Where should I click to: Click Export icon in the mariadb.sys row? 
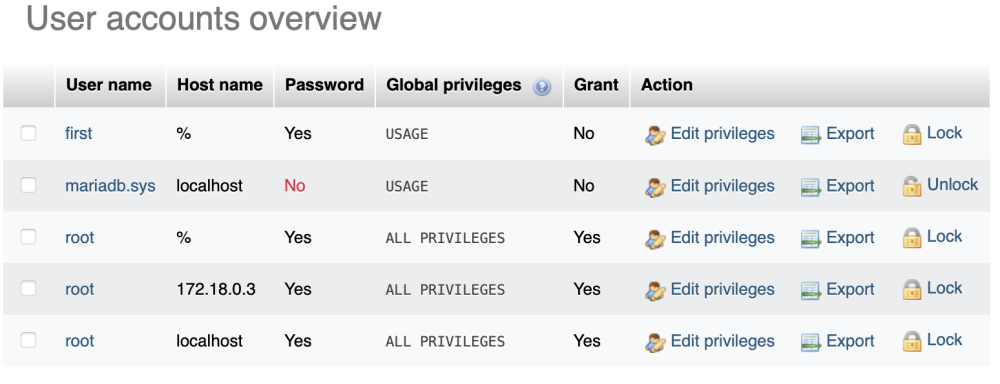click(811, 188)
